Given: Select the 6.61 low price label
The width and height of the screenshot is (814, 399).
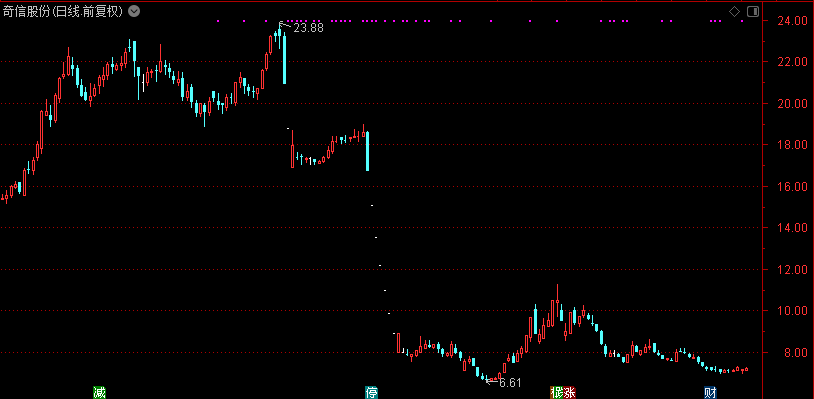Looking at the screenshot, I should point(510,383).
